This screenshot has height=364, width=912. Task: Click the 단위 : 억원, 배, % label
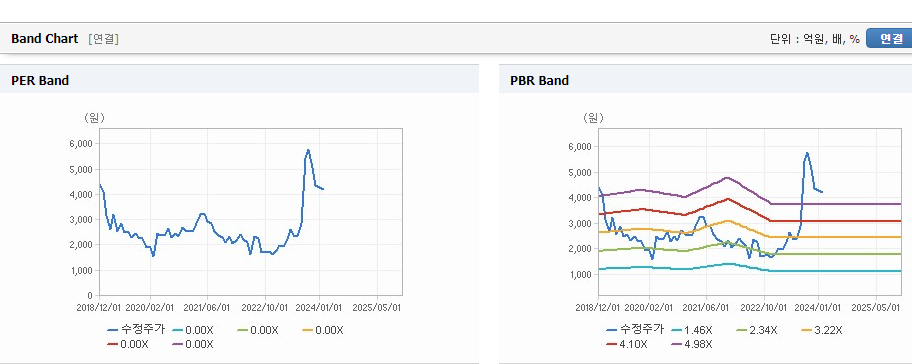point(815,39)
